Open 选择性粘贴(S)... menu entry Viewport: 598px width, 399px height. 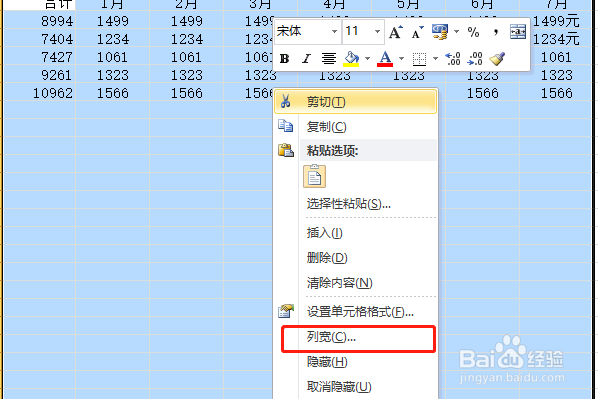coord(355,204)
